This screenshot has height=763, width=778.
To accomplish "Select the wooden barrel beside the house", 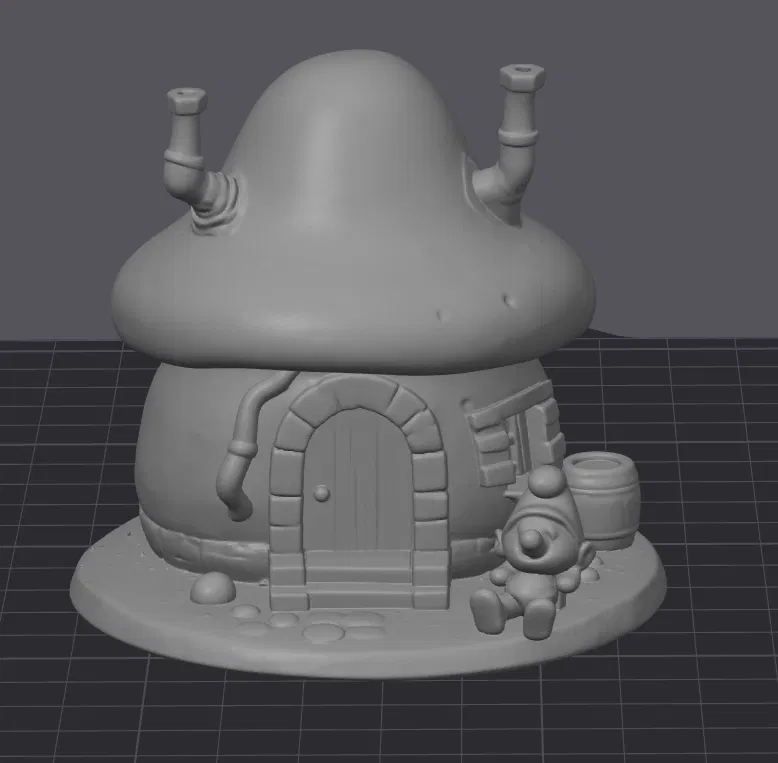I will 602,501.
